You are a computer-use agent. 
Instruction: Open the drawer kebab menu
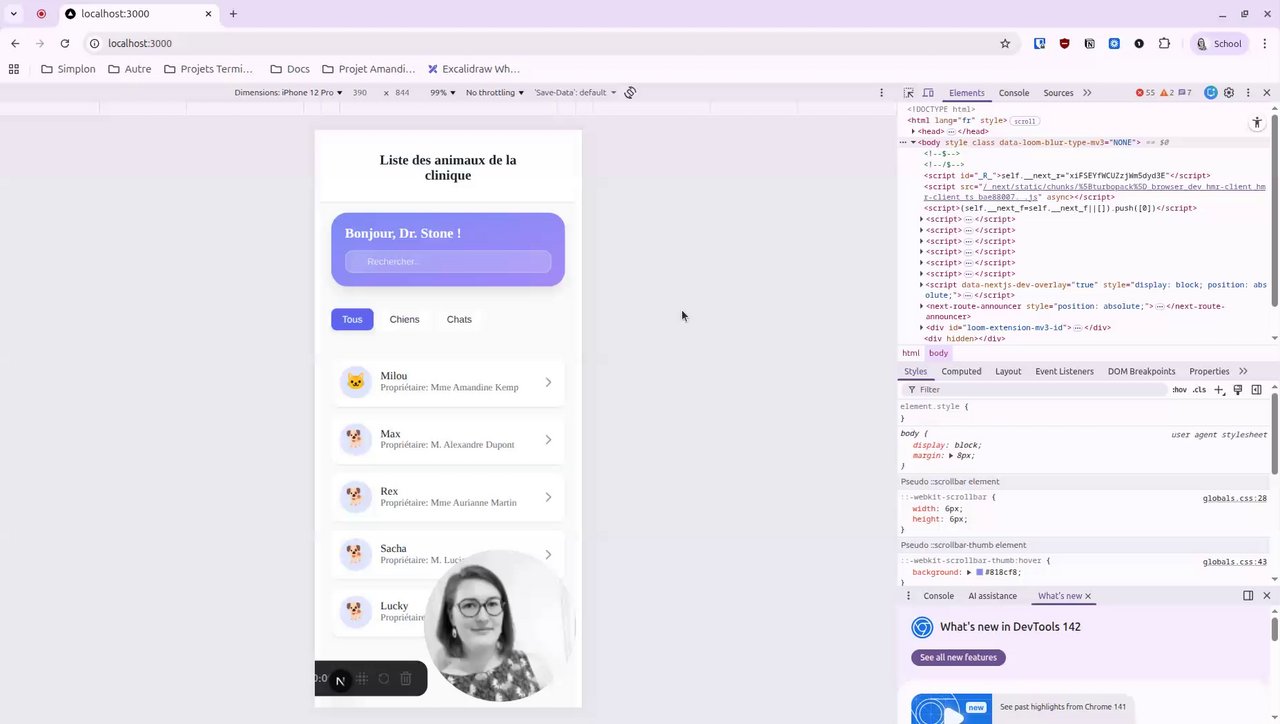coord(908,596)
